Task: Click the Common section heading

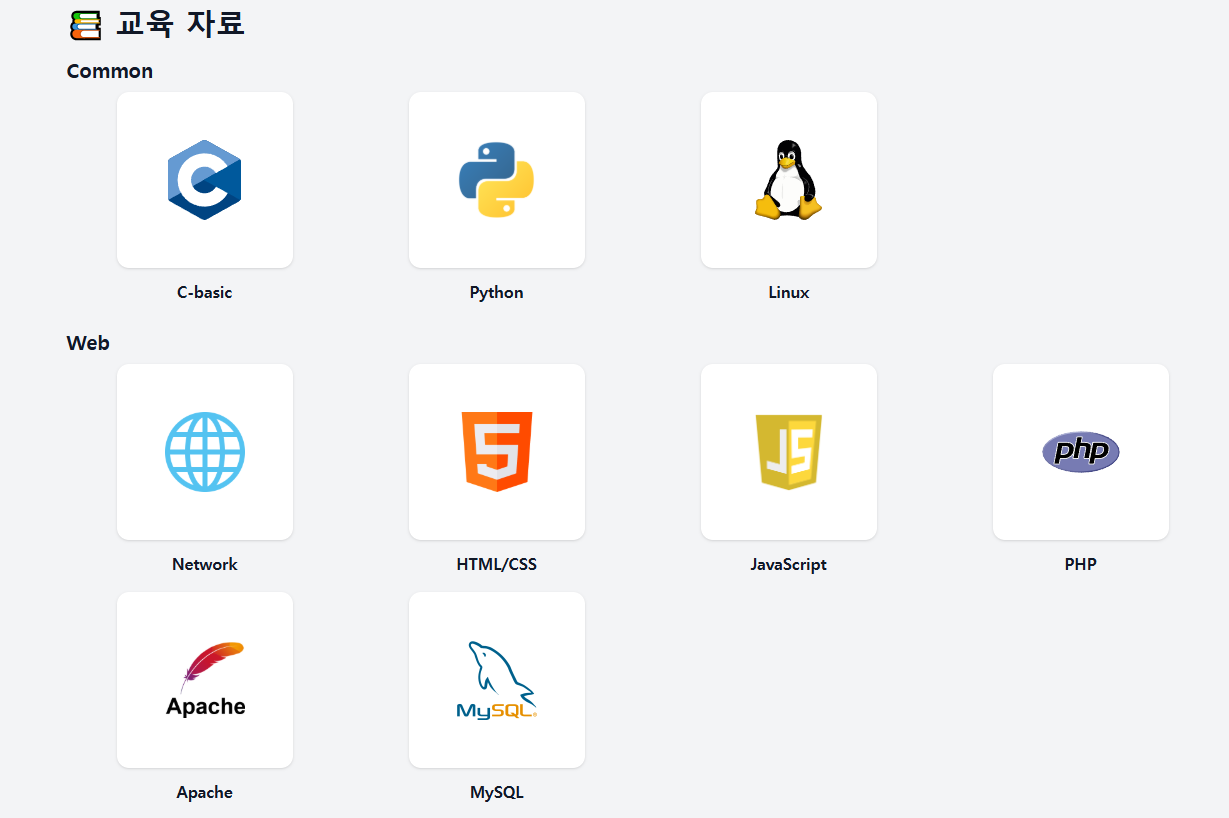Action: (110, 71)
